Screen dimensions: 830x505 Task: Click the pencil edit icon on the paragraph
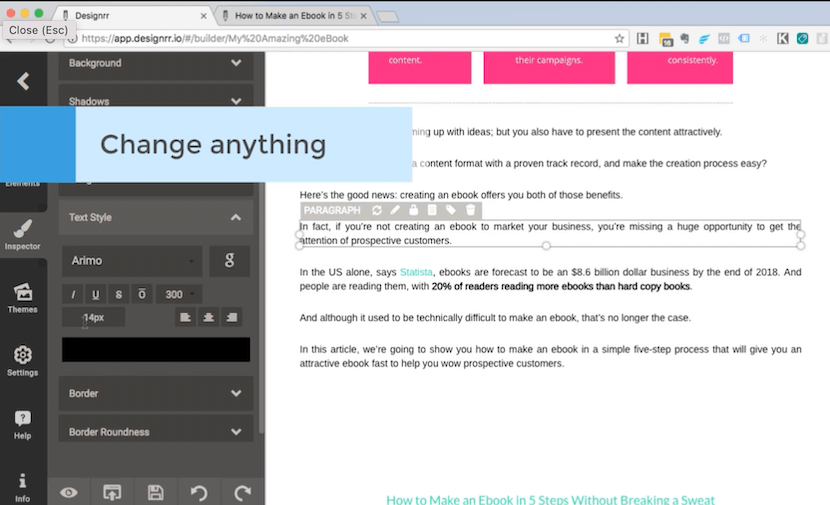395,210
